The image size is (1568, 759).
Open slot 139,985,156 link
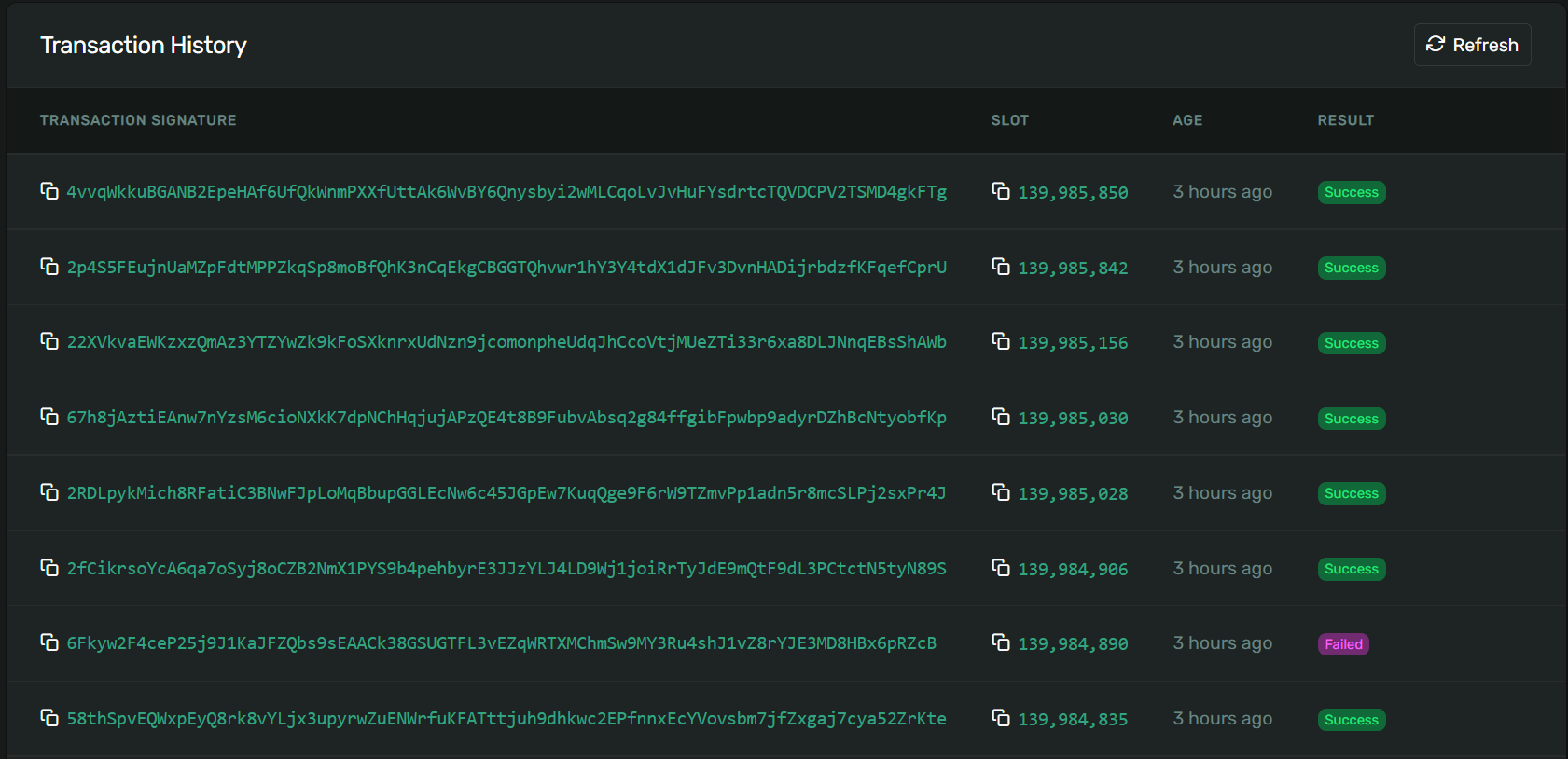click(x=1073, y=343)
